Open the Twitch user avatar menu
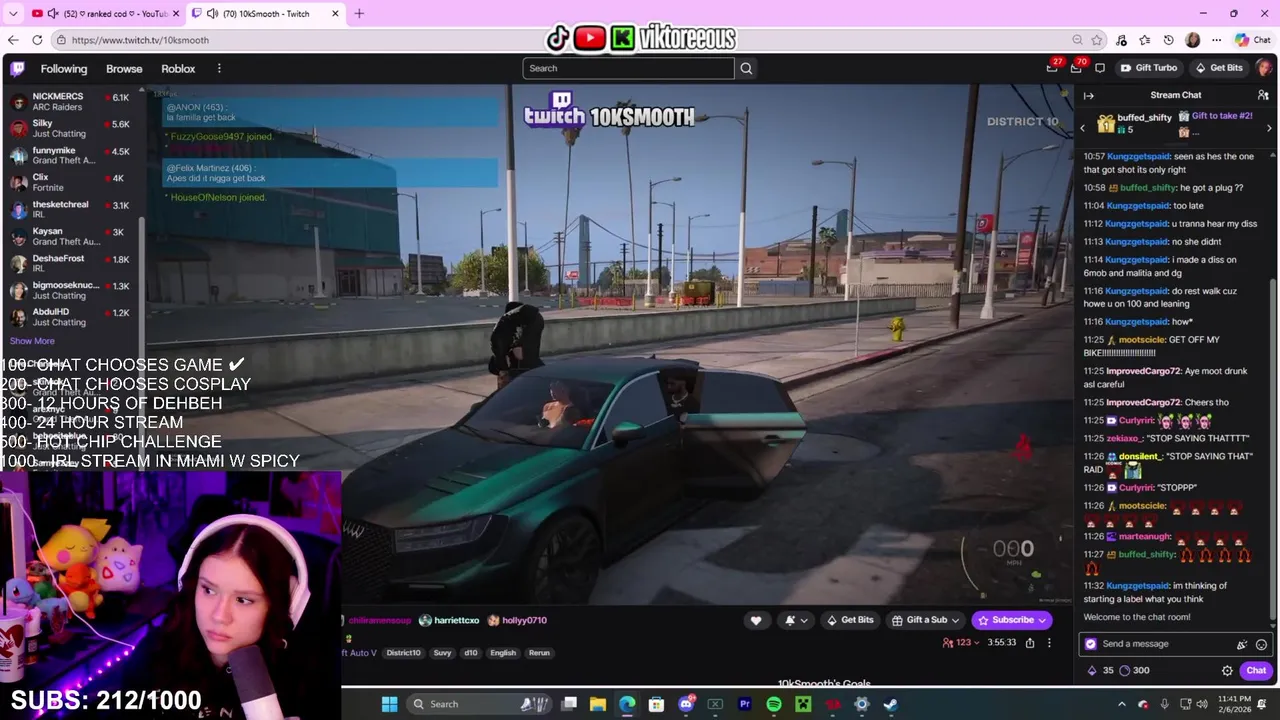 click(1263, 68)
